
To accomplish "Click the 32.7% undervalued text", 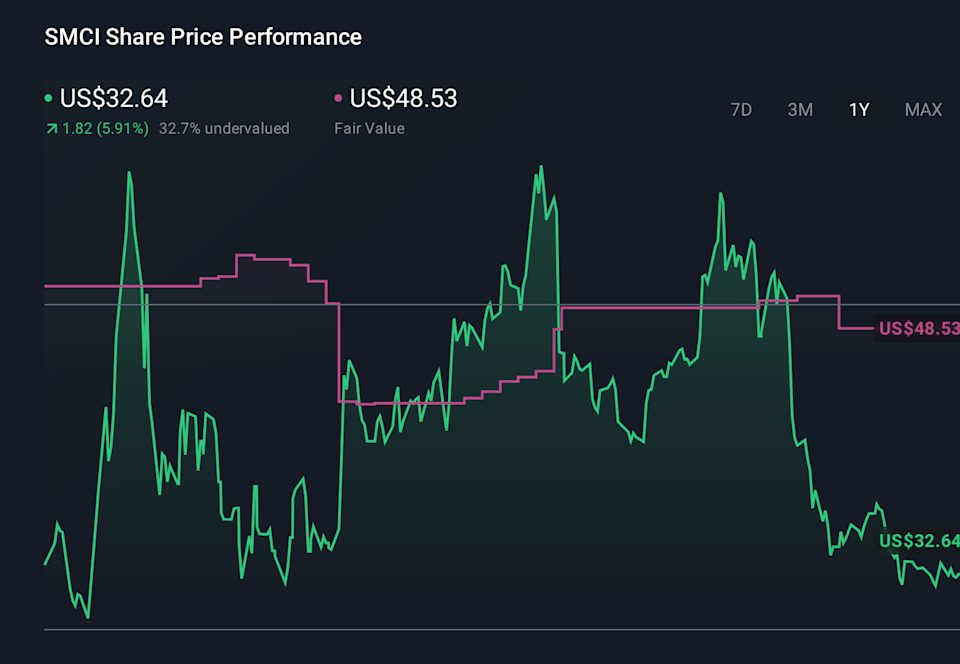I will (x=224, y=128).
